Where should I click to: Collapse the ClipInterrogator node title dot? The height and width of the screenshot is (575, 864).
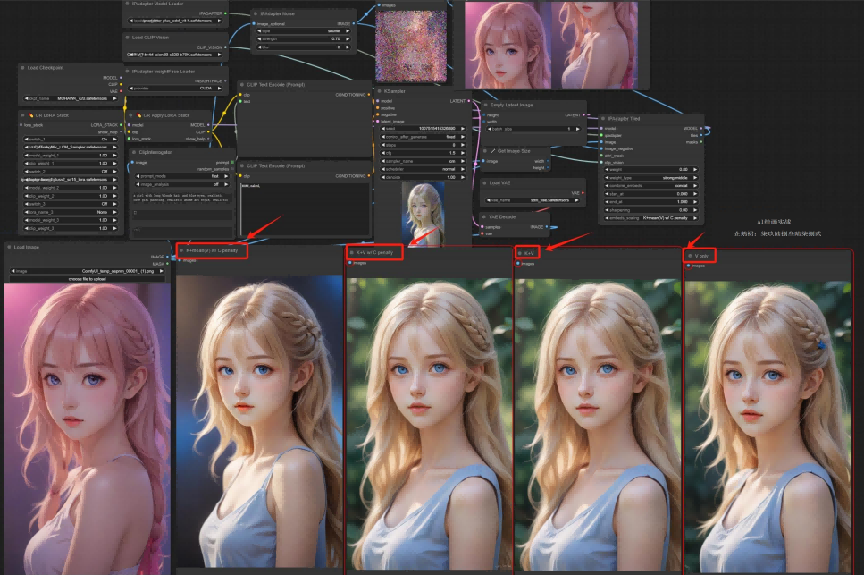(x=134, y=152)
